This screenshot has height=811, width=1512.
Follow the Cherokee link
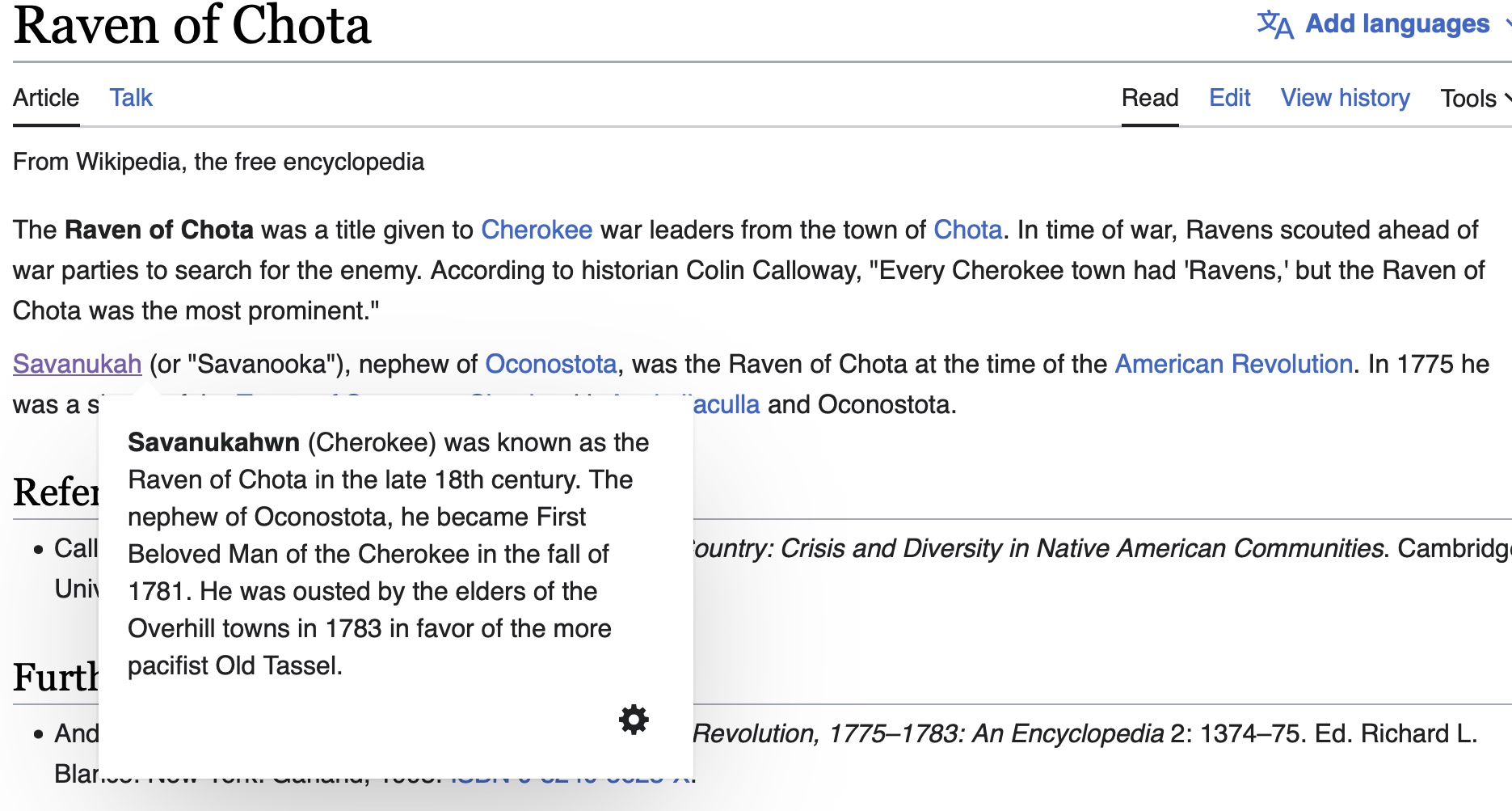pyautogui.click(x=537, y=230)
